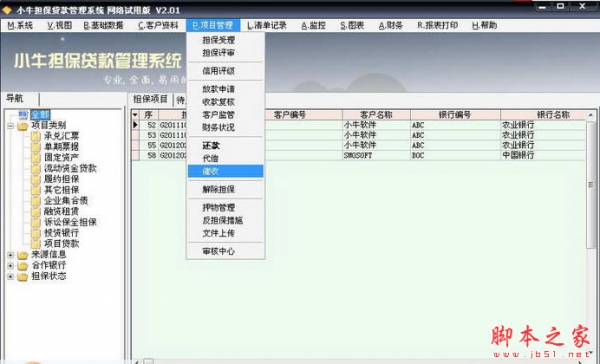Click the folder icon beside 履约担保

[x=36, y=179]
